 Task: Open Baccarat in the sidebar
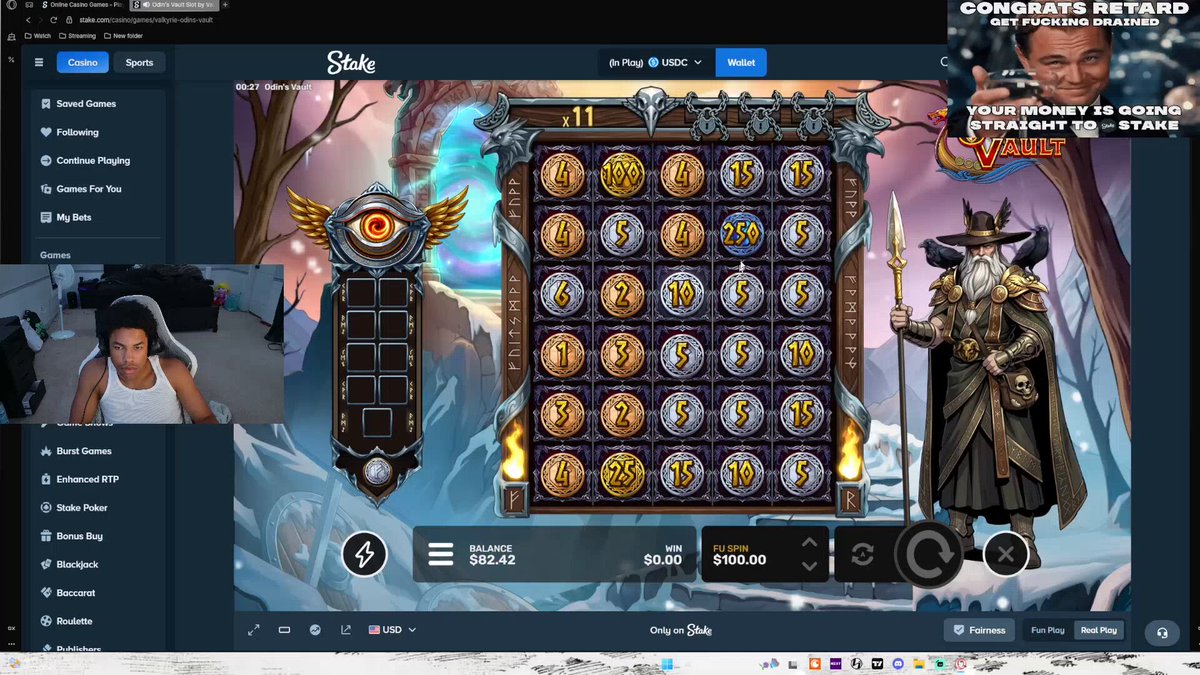tap(68, 593)
